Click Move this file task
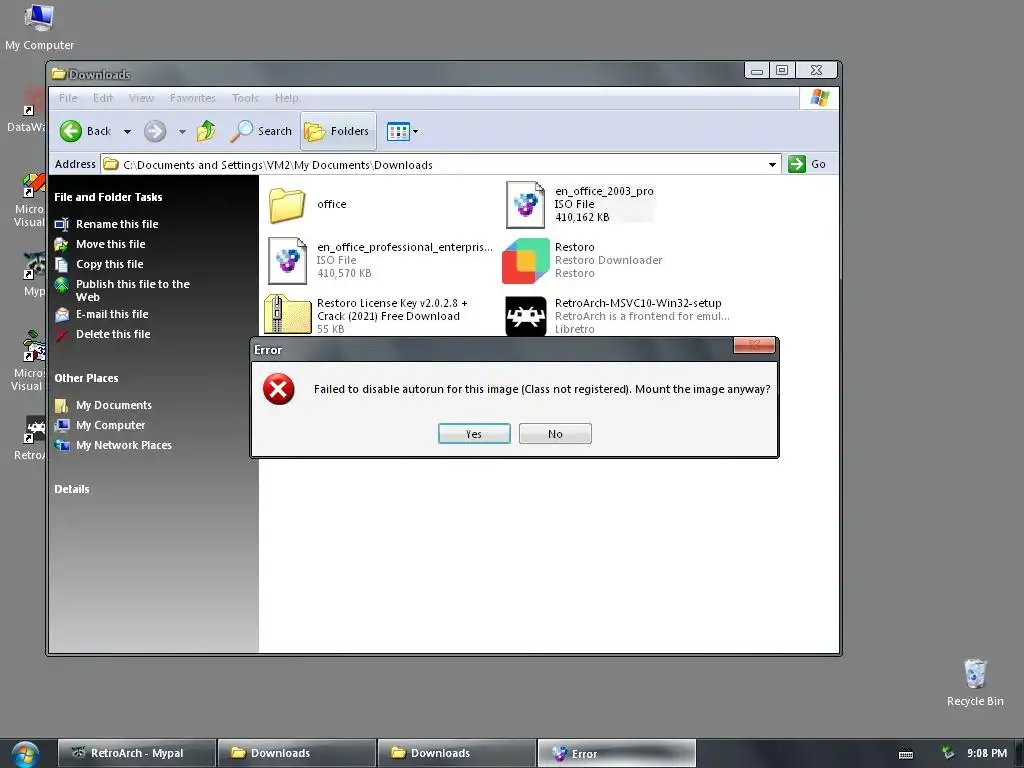Image resolution: width=1024 pixels, height=768 pixels. (x=110, y=244)
